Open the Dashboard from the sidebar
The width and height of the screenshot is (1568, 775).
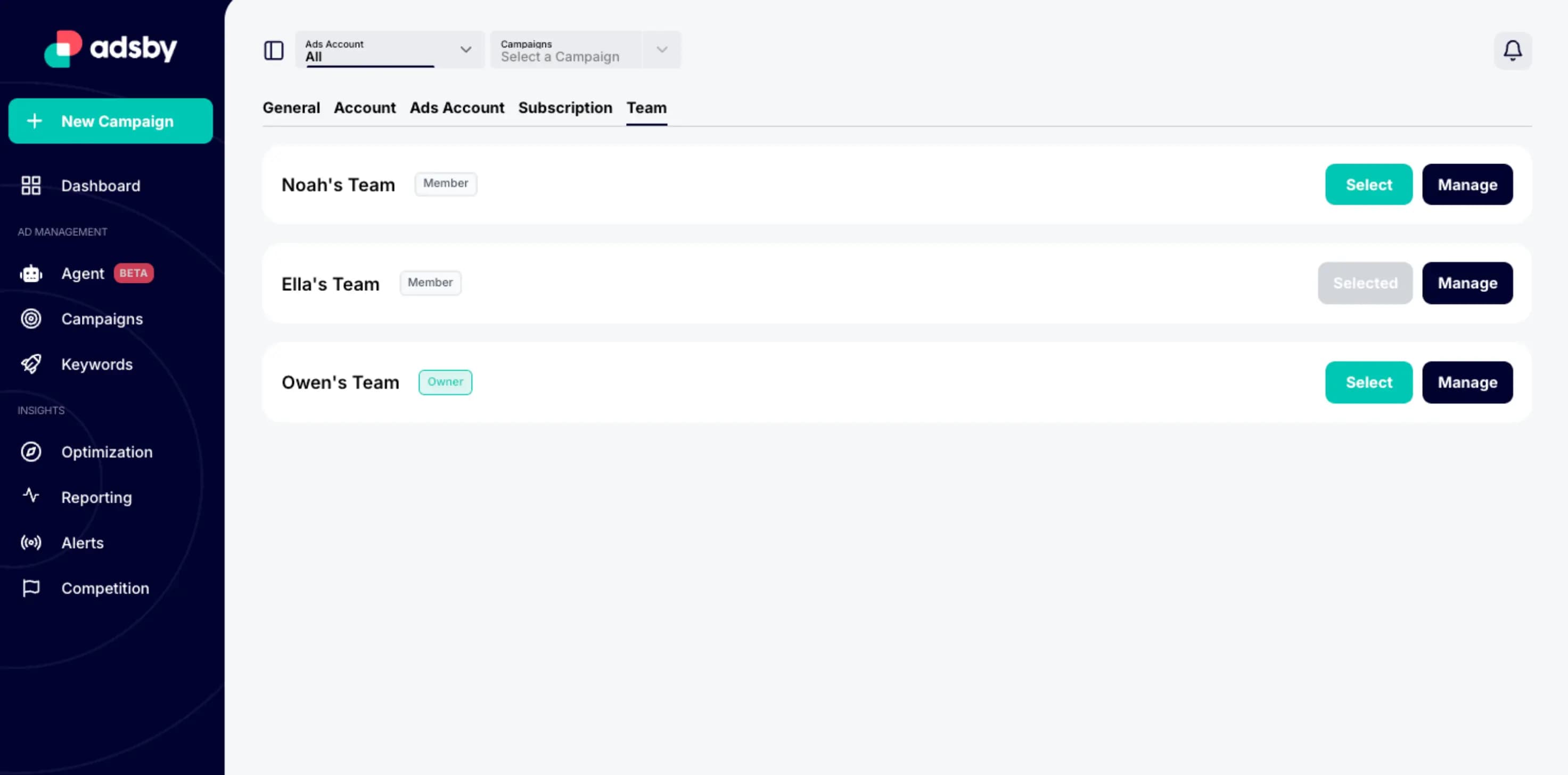pyautogui.click(x=101, y=186)
